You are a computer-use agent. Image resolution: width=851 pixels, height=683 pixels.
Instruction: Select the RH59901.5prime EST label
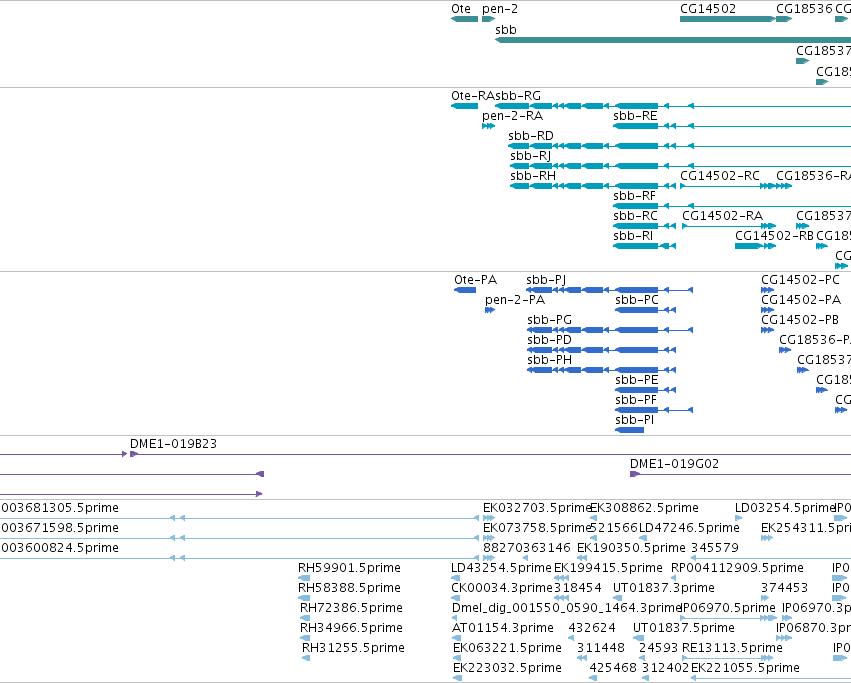pyautogui.click(x=350, y=568)
